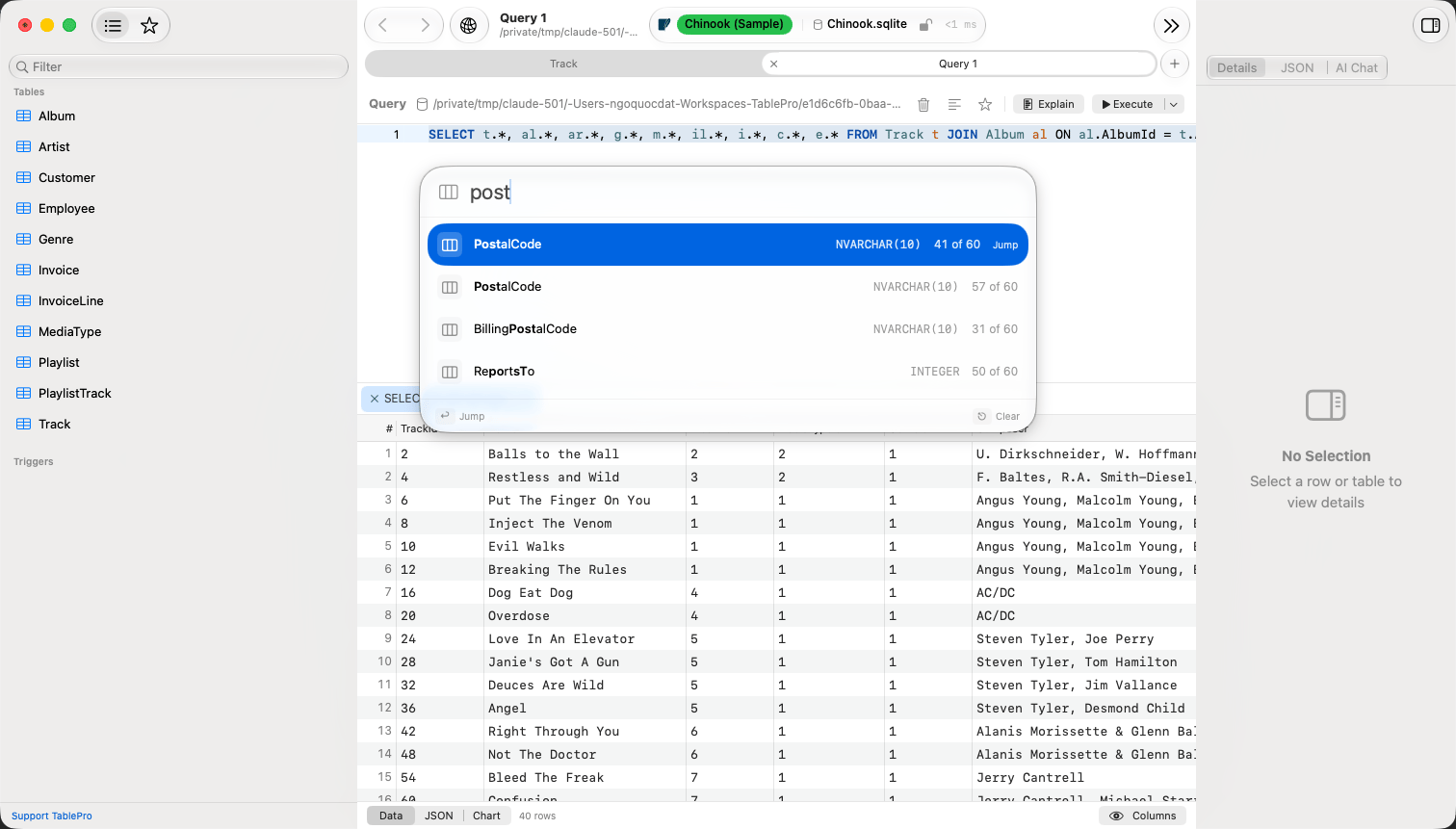Screen dimensions: 1456x829
Task: Click the row number 9 header
Action: click(x=377, y=638)
